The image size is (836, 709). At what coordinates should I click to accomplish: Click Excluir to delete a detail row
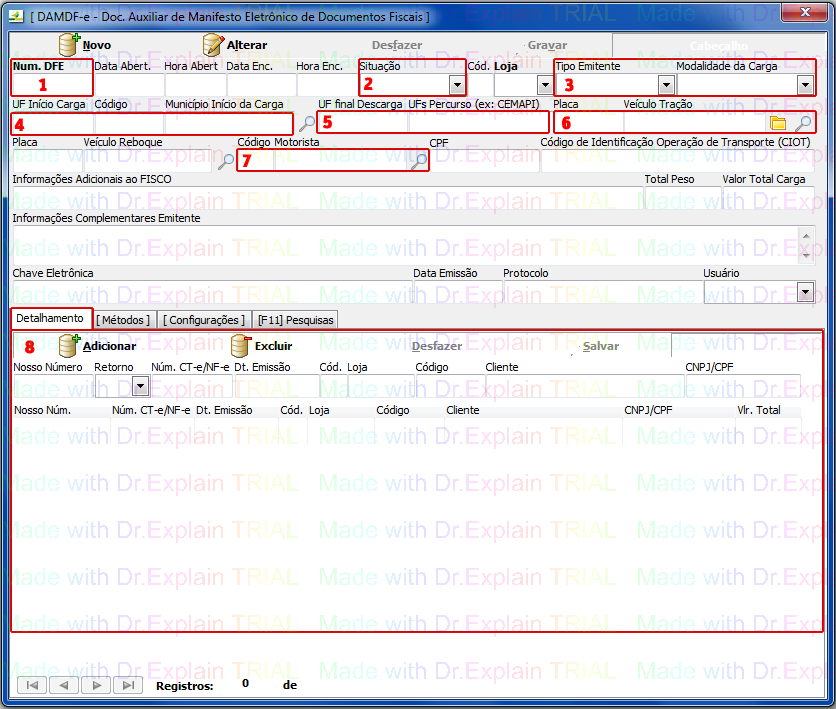tap(261, 346)
